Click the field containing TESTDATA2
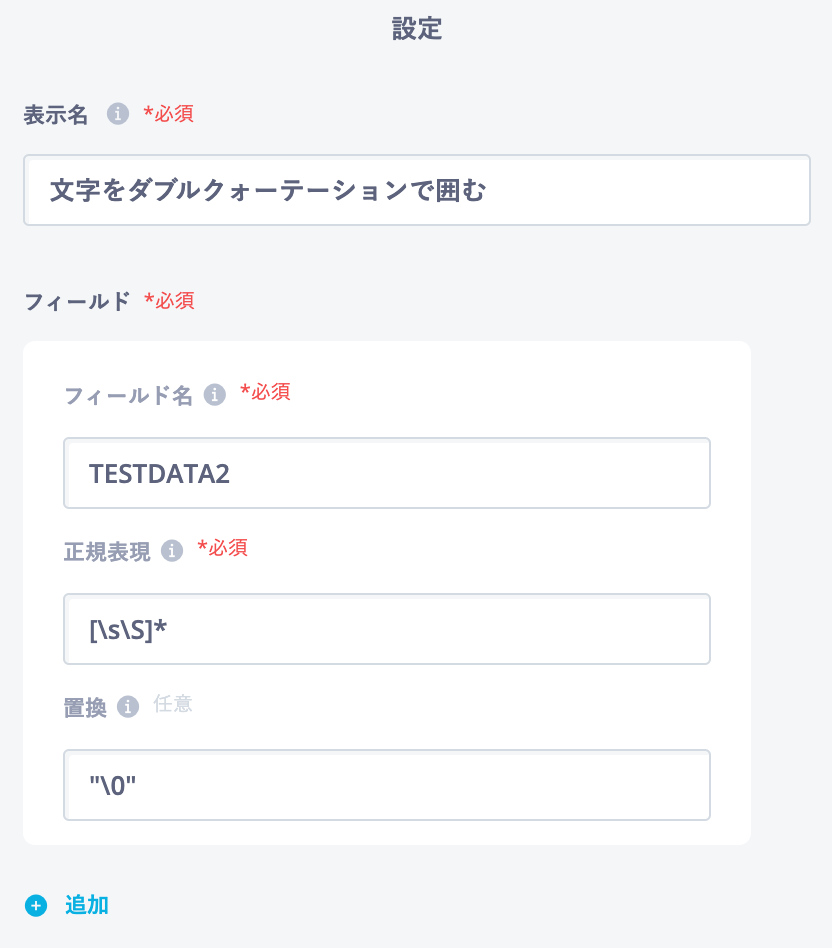 pos(386,473)
